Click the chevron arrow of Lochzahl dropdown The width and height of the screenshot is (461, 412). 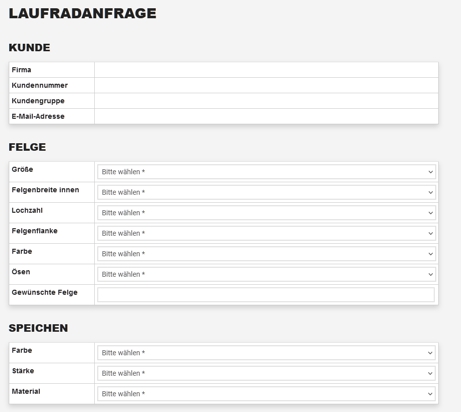[x=430, y=213]
